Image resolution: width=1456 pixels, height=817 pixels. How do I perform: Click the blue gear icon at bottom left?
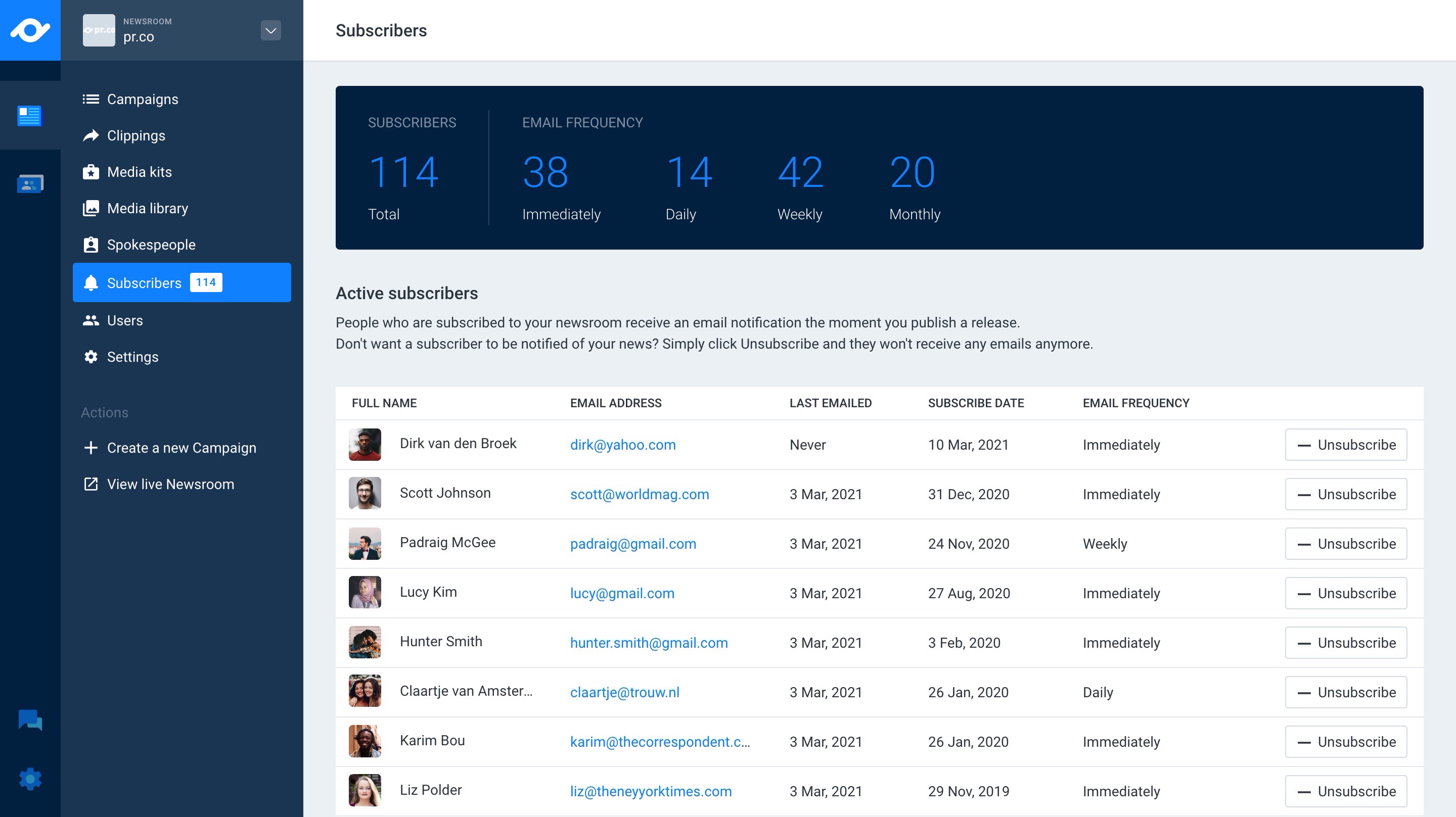[x=30, y=779]
